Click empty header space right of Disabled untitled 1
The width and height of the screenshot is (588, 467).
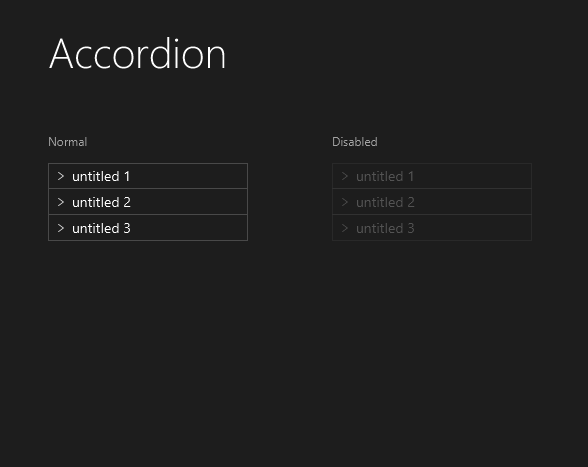(x=472, y=176)
